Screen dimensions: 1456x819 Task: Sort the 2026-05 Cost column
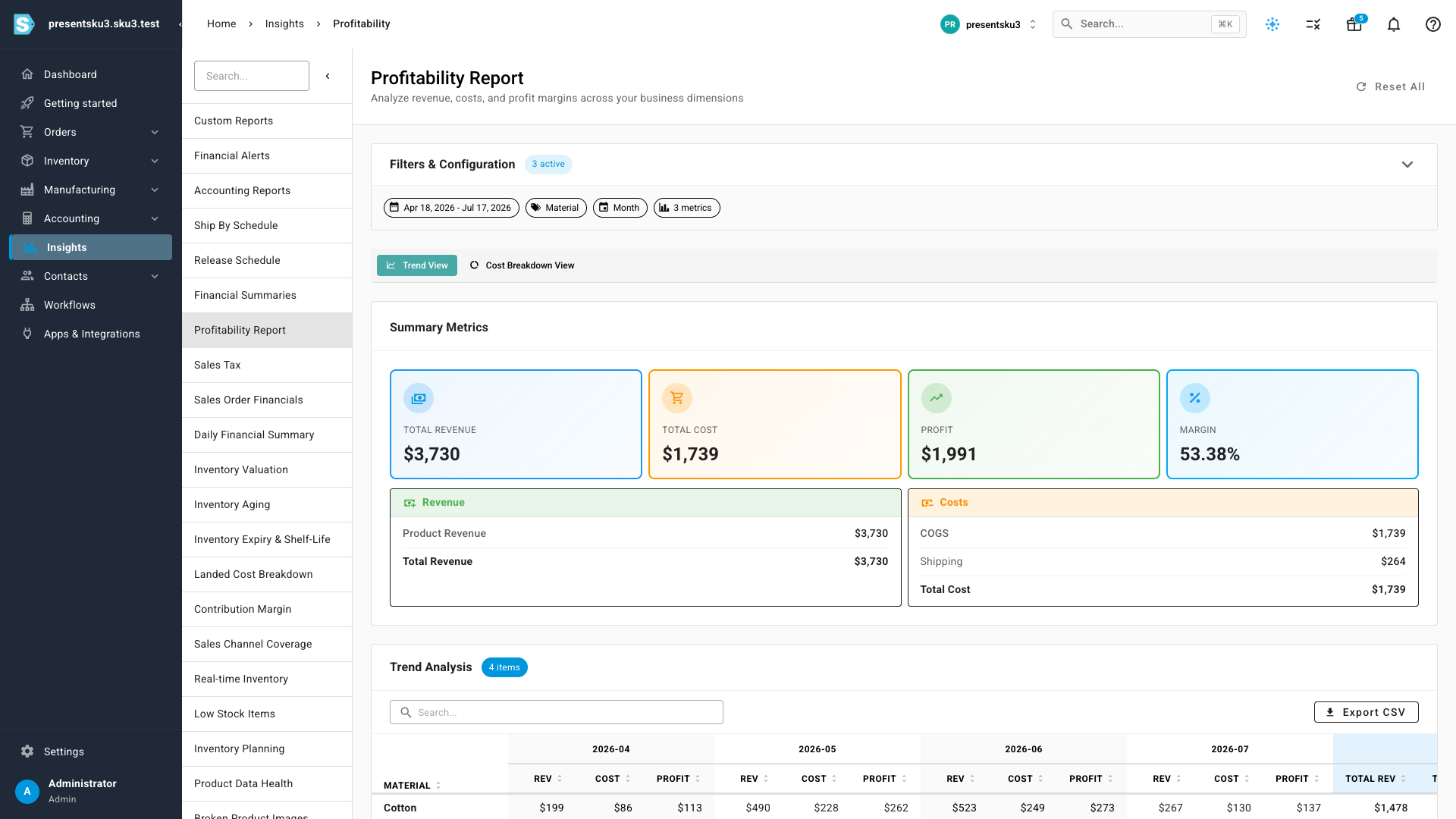pos(819,779)
